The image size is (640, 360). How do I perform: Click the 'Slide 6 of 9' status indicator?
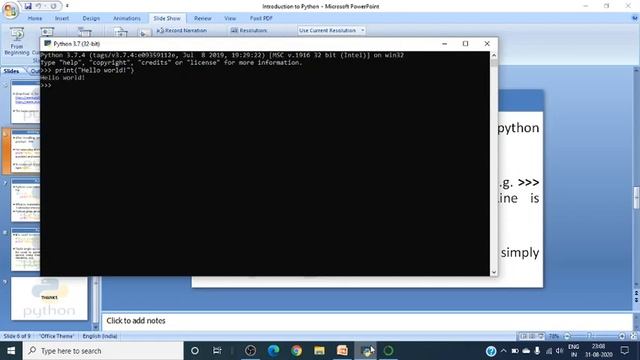tap(17, 336)
